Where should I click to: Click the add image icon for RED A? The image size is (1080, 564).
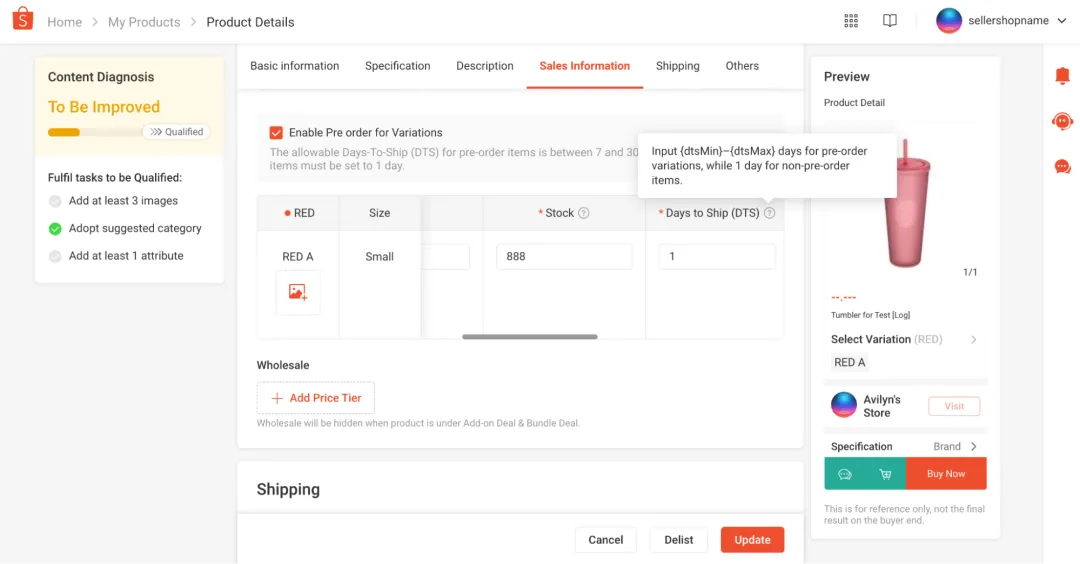point(298,292)
